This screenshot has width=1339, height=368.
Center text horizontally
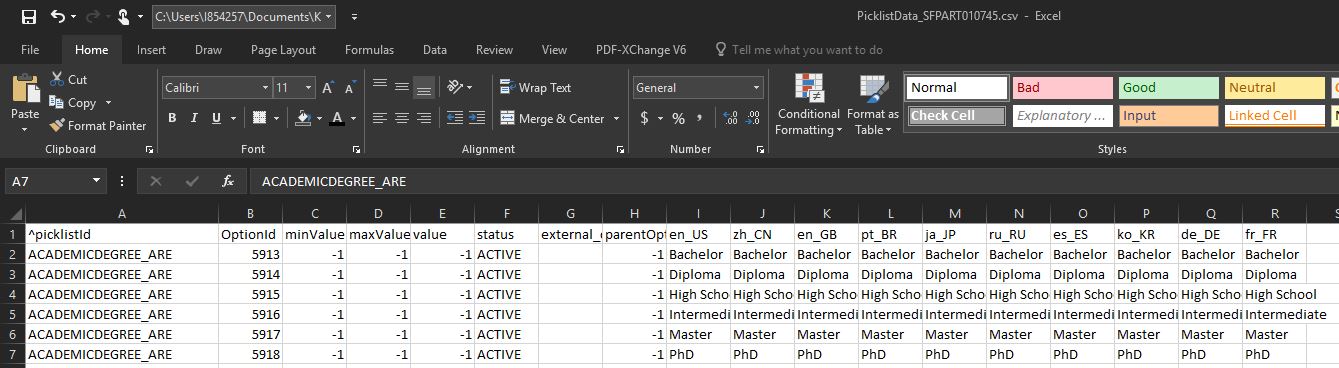click(402, 118)
